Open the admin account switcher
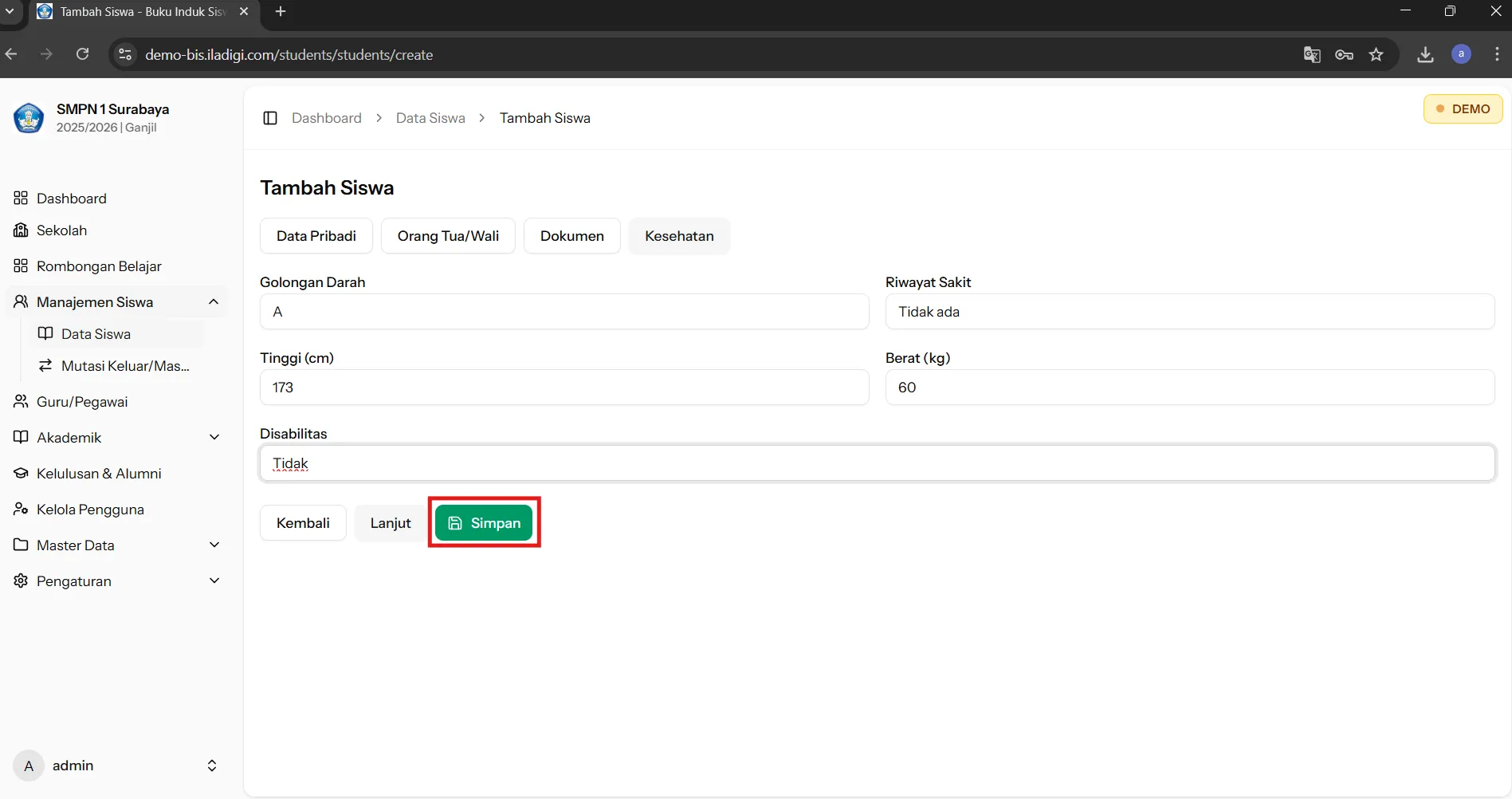1512x799 pixels. coord(212,766)
